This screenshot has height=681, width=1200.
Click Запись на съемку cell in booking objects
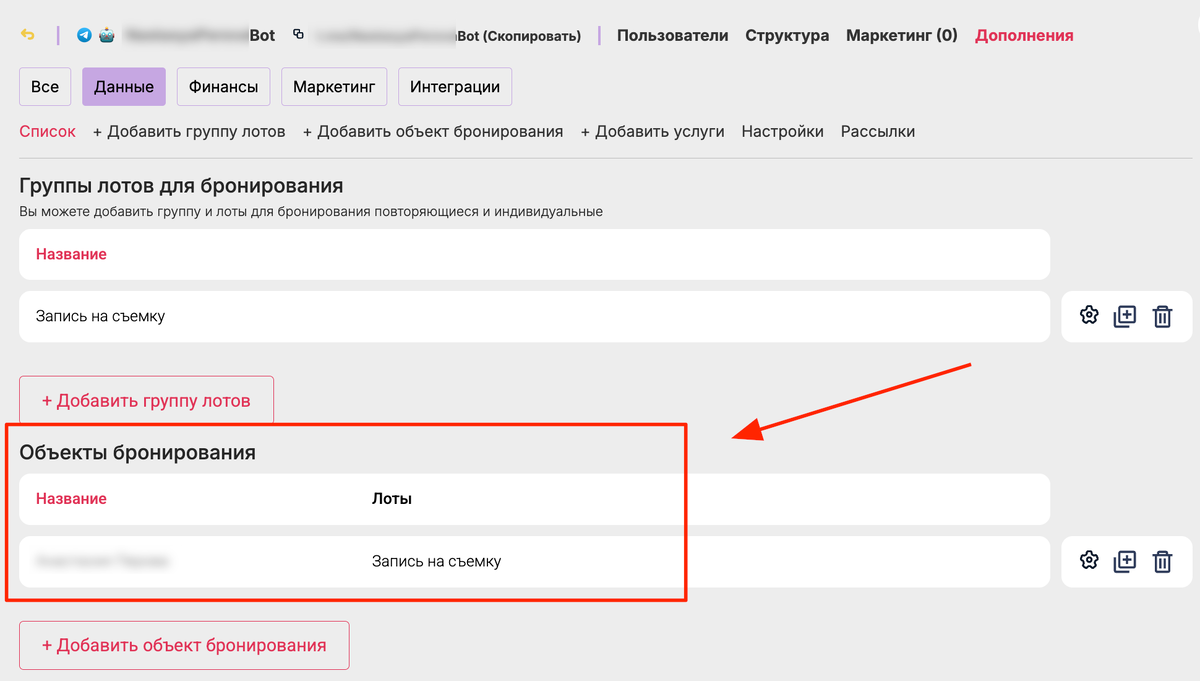[436, 561]
